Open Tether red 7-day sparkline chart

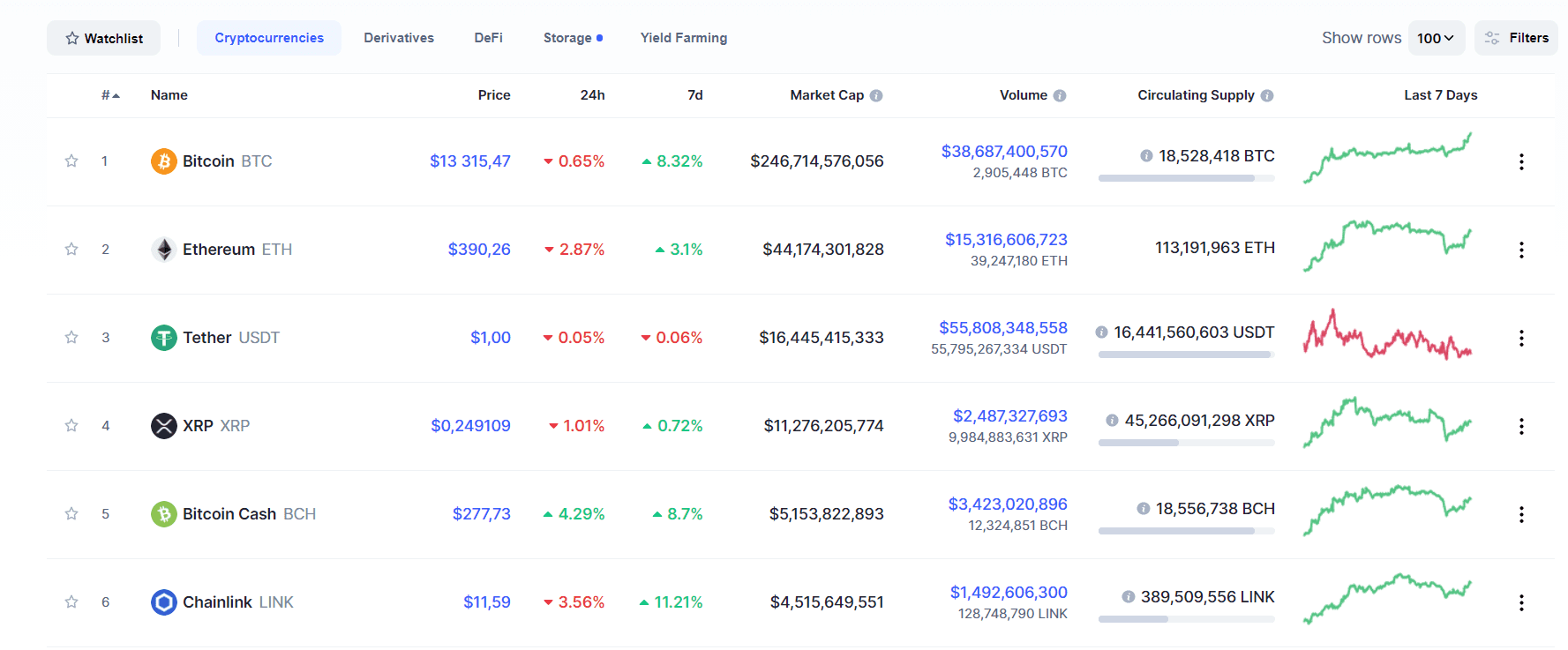(1387, 334)
